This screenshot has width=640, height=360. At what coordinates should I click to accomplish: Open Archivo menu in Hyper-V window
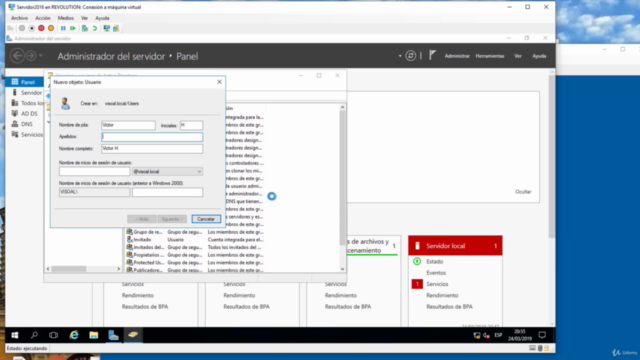point(19,18)
